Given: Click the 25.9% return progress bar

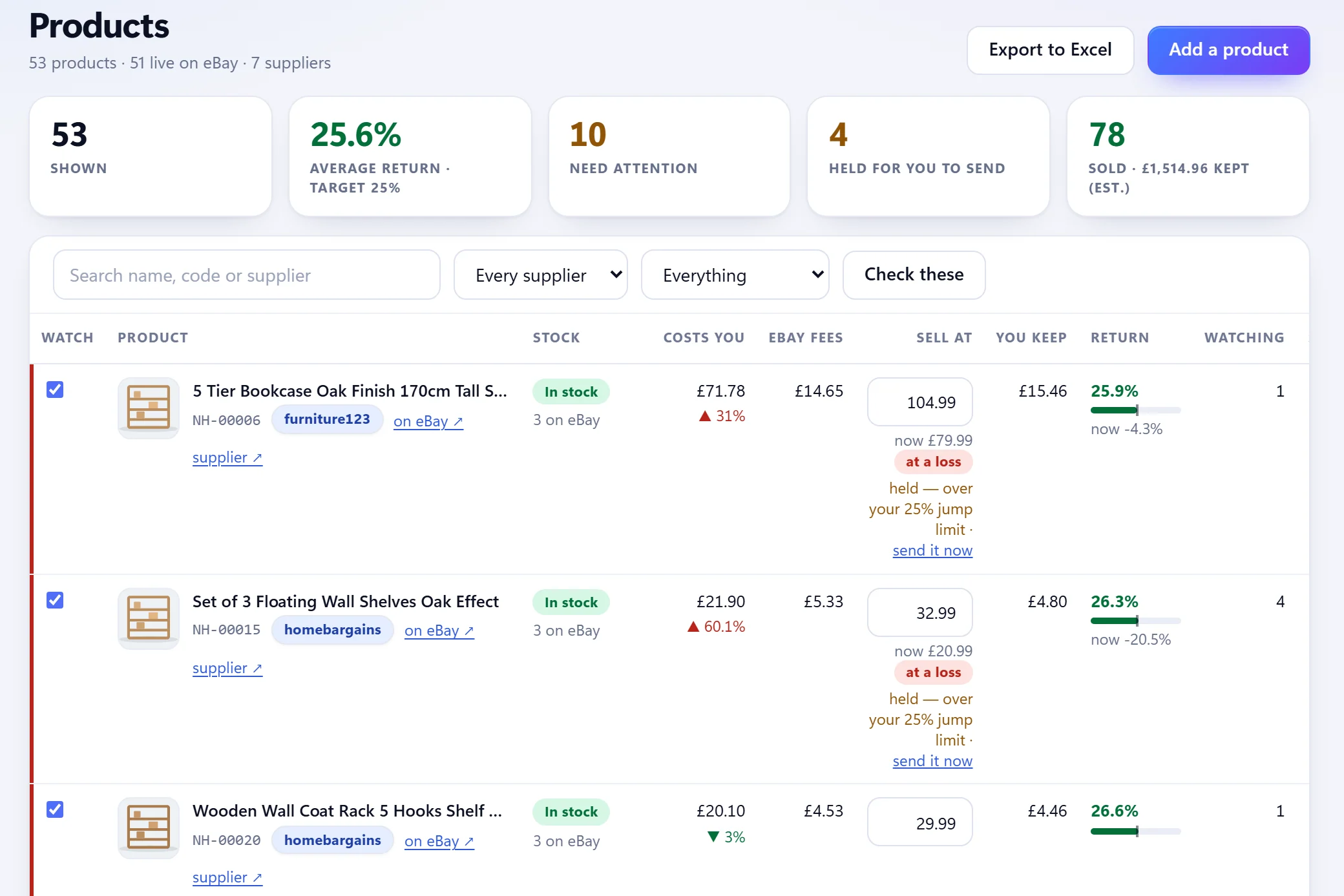Looking at the screenshot, I should (x=1135, y=410).
